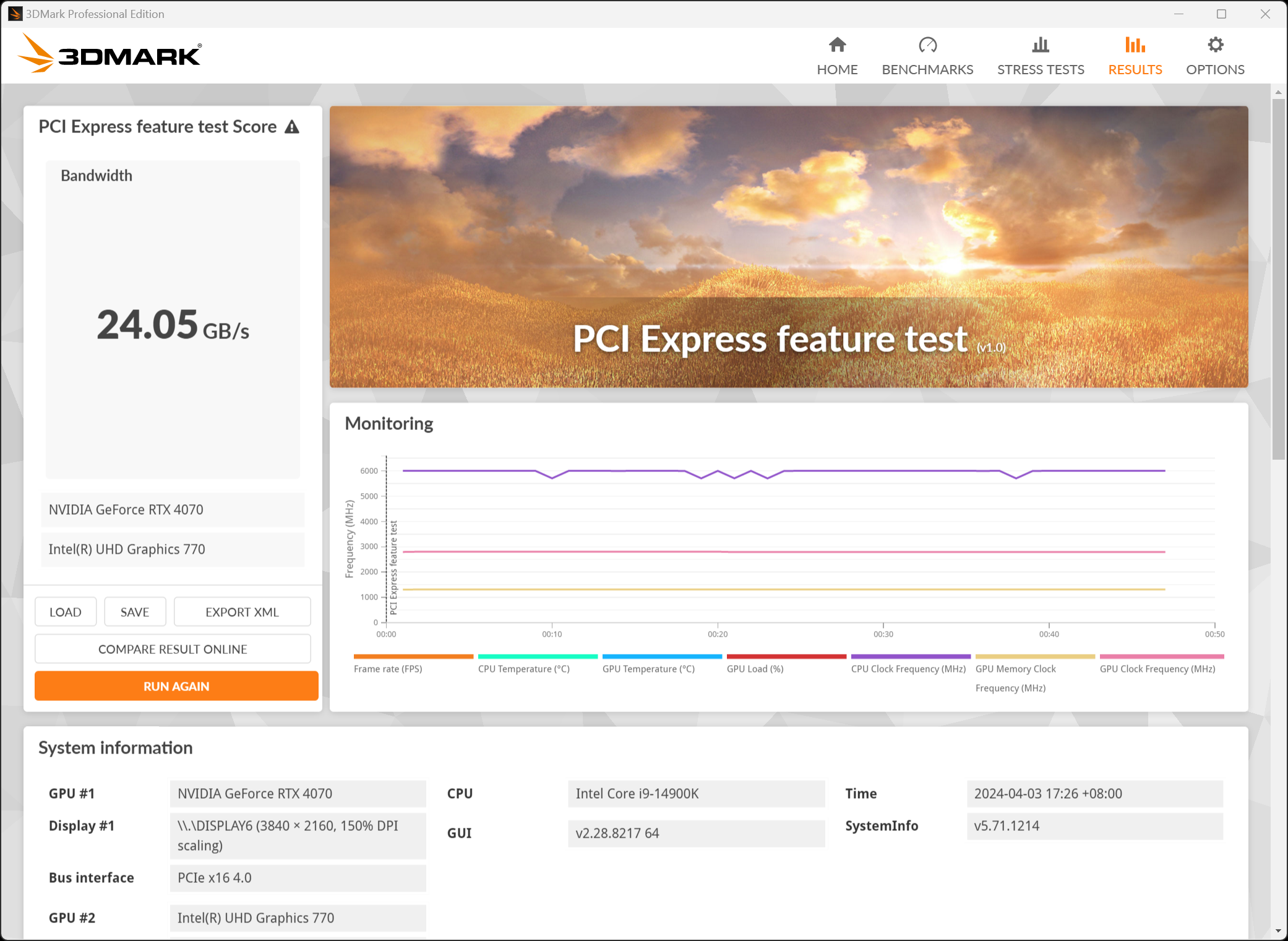1288x941 pixels.
Task: Click the 3DMark title bar app icon
Action: click(x=14, y=14)
